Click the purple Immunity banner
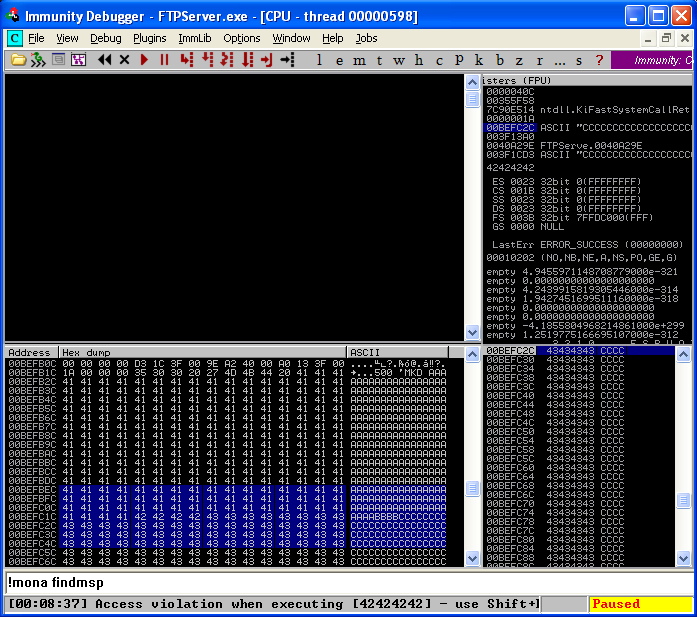Viewport: 697px width, 617px height. point(652,60)
